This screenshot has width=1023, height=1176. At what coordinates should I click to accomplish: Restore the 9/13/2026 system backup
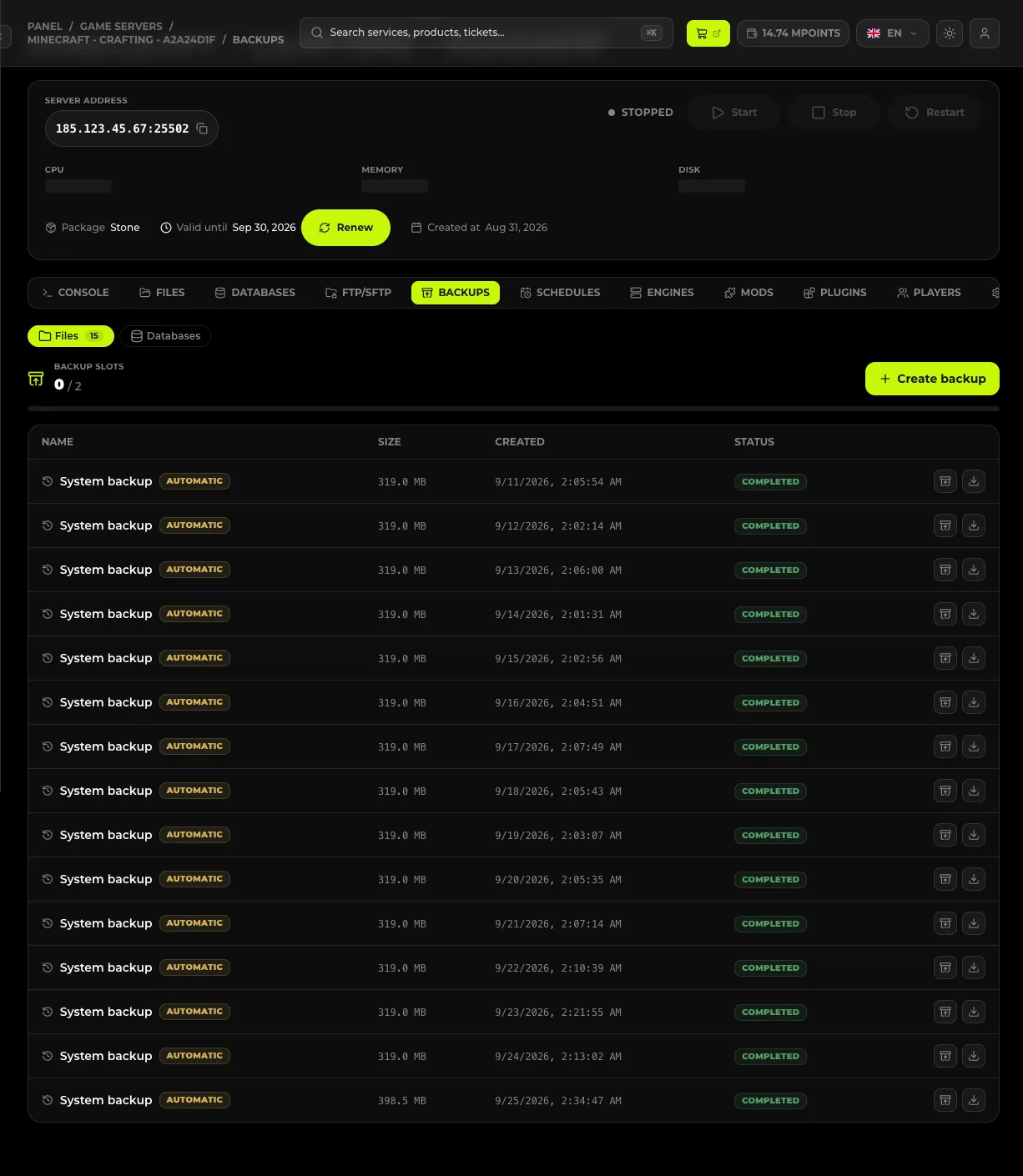pyautogui.click(x=945, y=570)
